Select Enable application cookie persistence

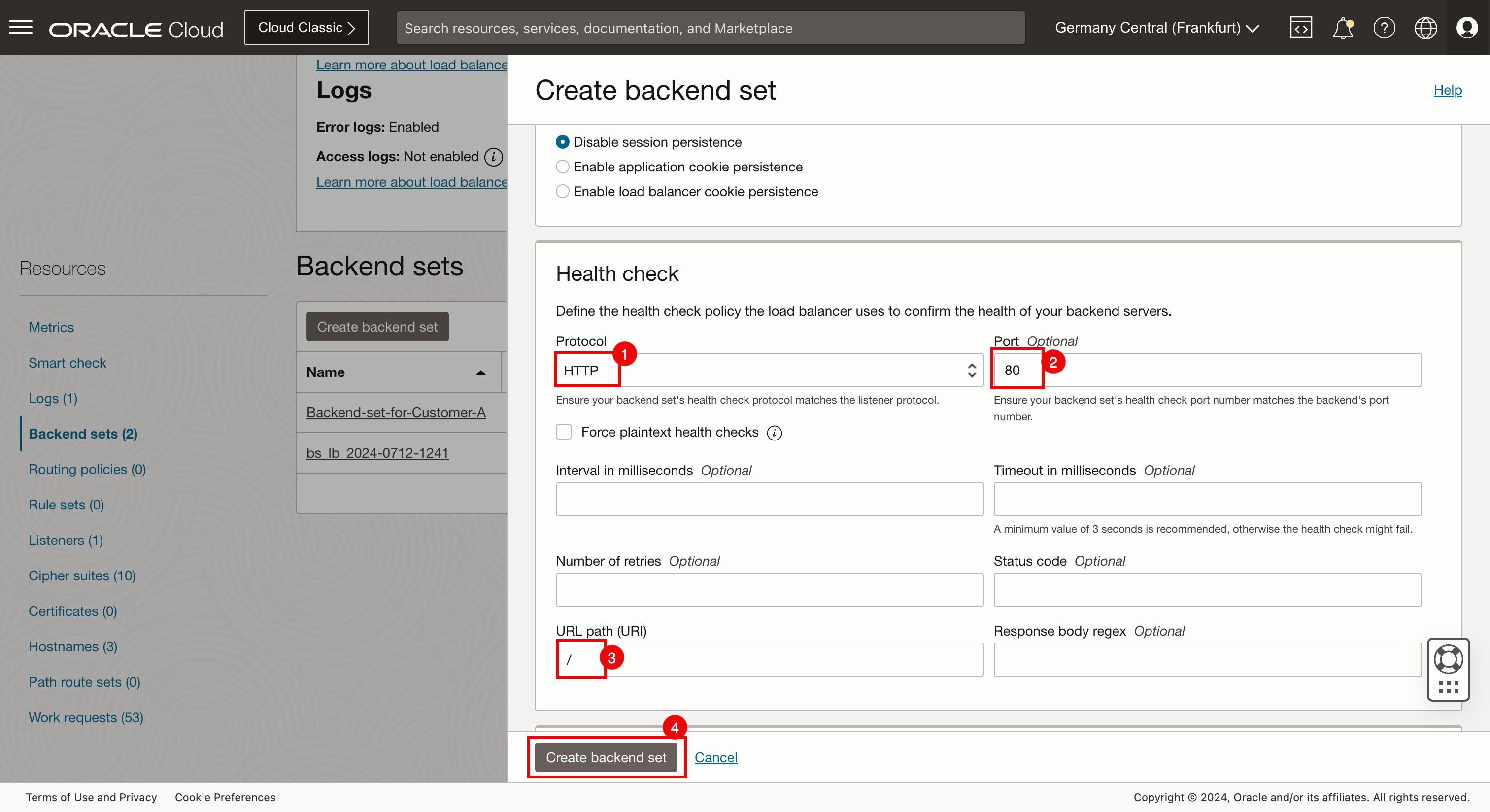562,167
